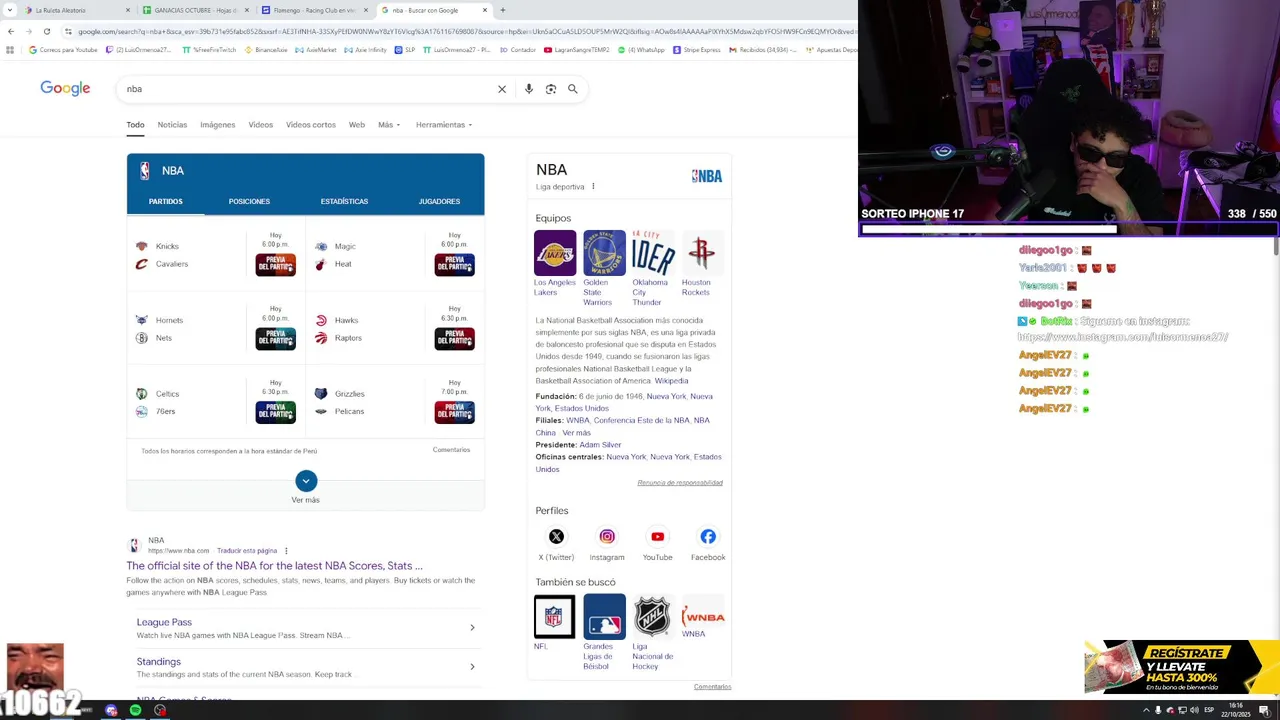
Task: Close the nba - Buscar con Google tab
Action: (x=485, y=10)
